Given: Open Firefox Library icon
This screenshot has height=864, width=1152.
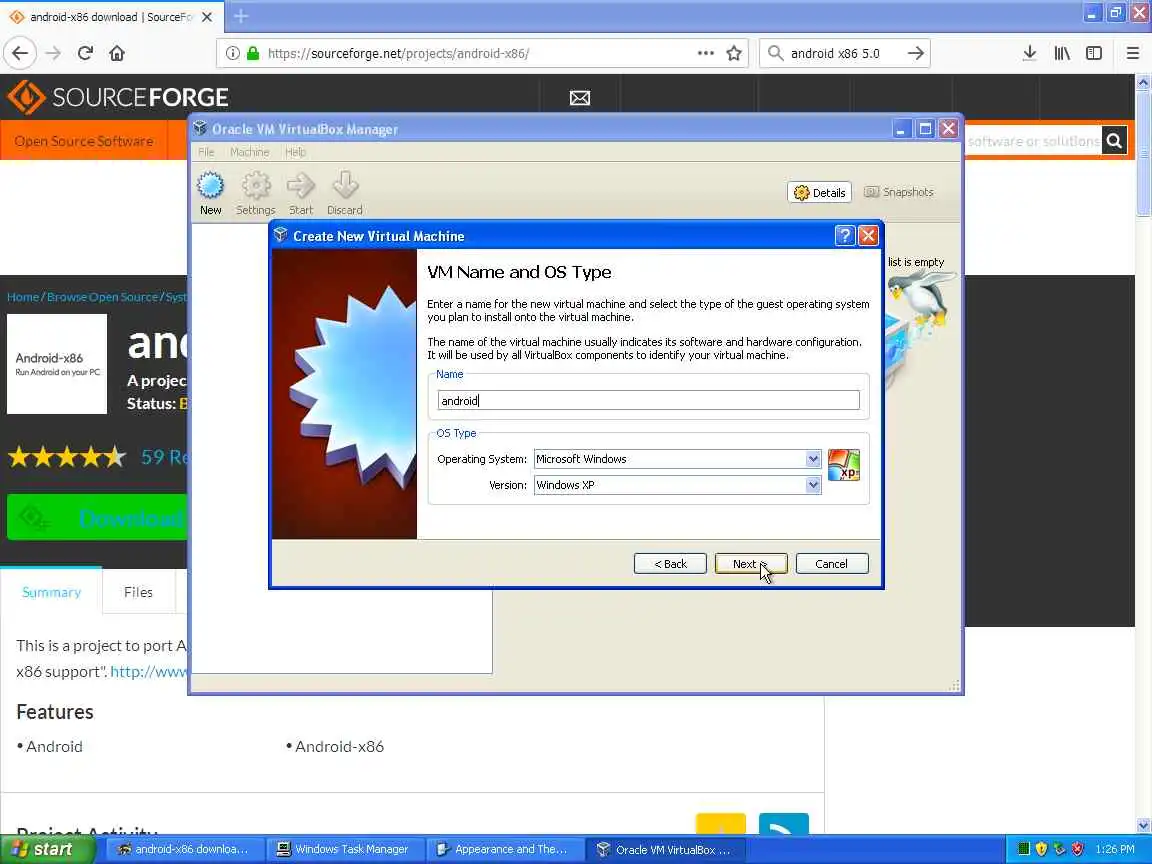Looking at the screenshot, I should pos(1062,53).
